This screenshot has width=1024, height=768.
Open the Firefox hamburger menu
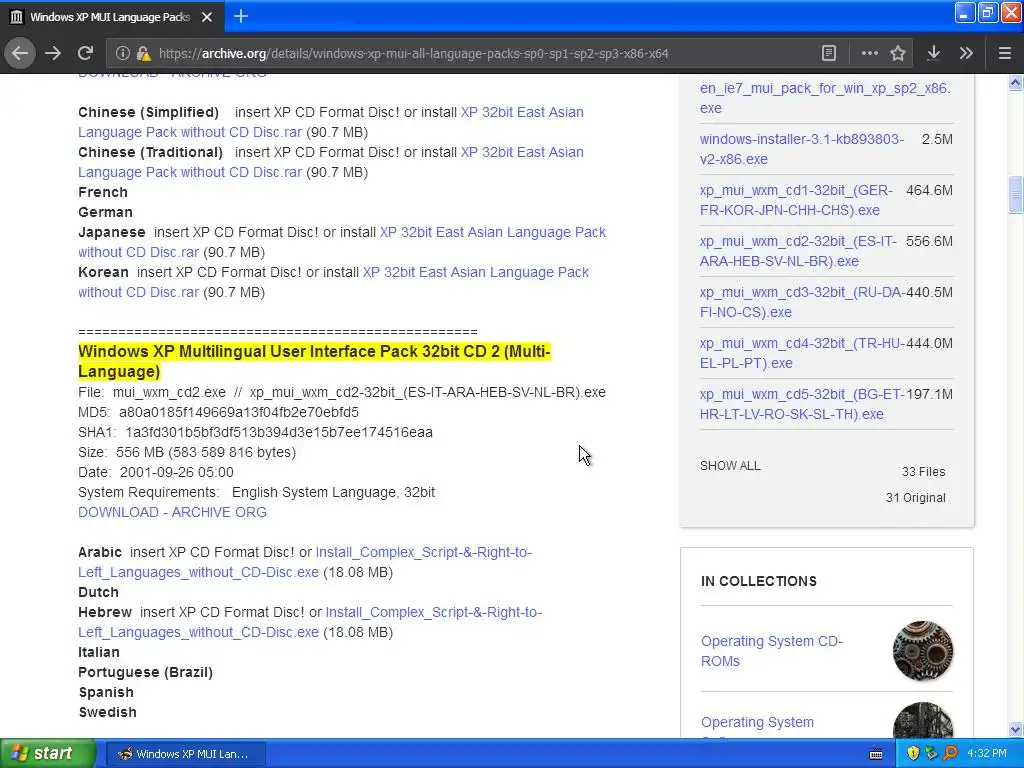1004,53
